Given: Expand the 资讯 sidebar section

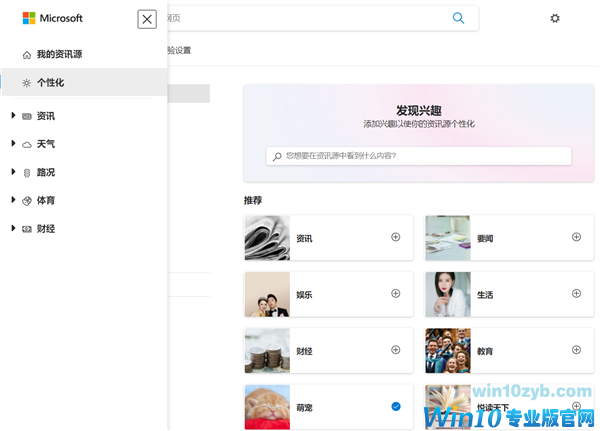Looking at the screenshot, I should (x=14, y=116).
